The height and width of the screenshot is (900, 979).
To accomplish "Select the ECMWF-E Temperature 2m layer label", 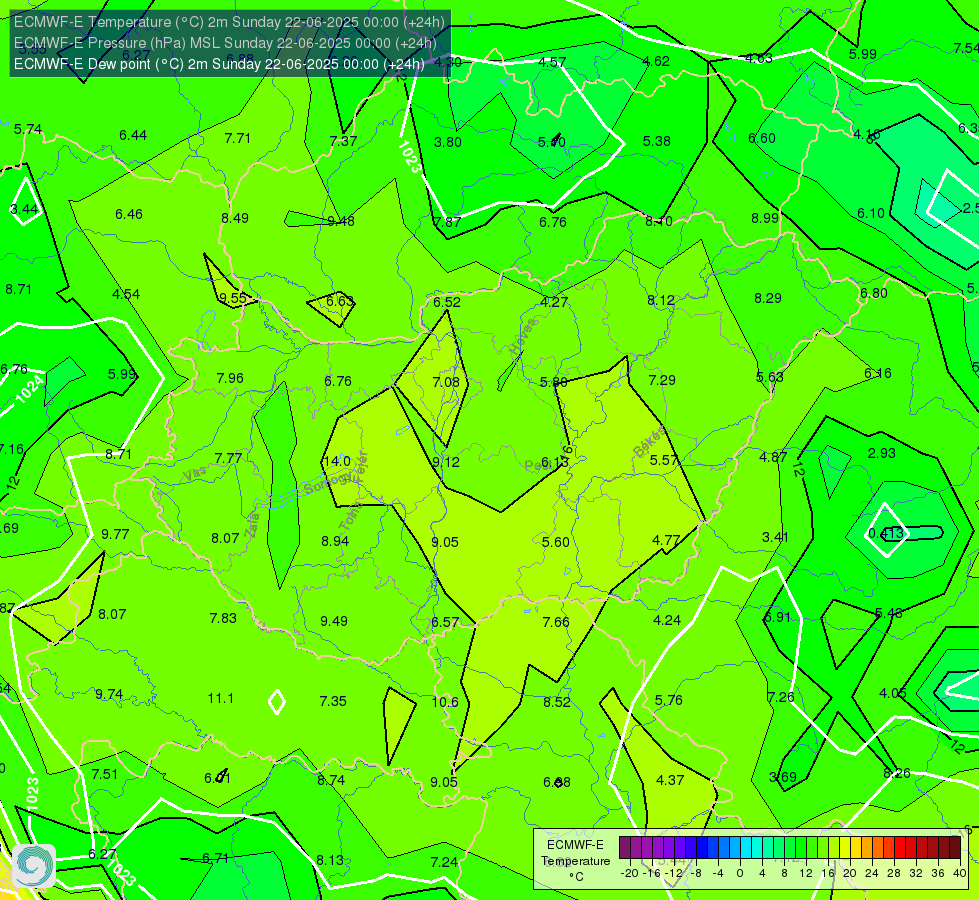I will coord(229,22).
